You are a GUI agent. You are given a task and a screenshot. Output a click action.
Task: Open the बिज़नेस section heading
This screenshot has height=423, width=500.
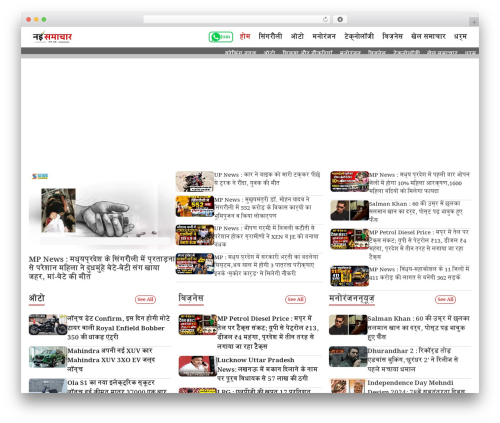click(x=191, y=298)
